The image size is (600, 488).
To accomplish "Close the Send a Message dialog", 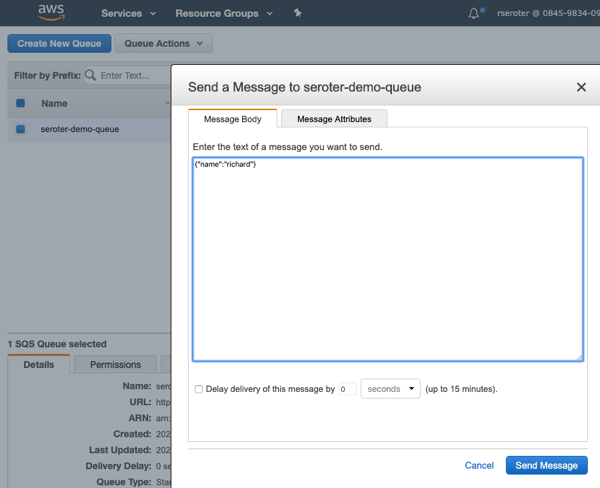I will pos(581,88).
